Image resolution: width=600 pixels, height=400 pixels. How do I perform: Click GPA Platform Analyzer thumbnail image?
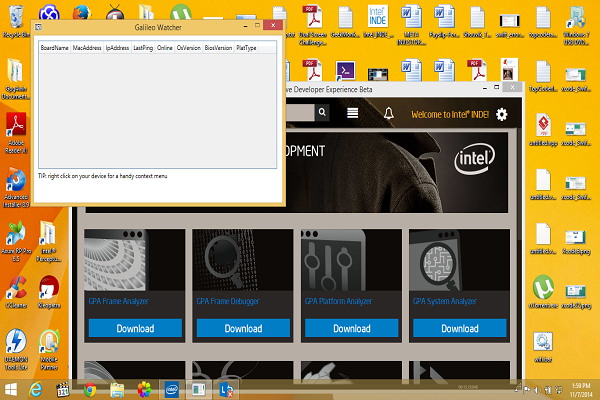[351, 260]
